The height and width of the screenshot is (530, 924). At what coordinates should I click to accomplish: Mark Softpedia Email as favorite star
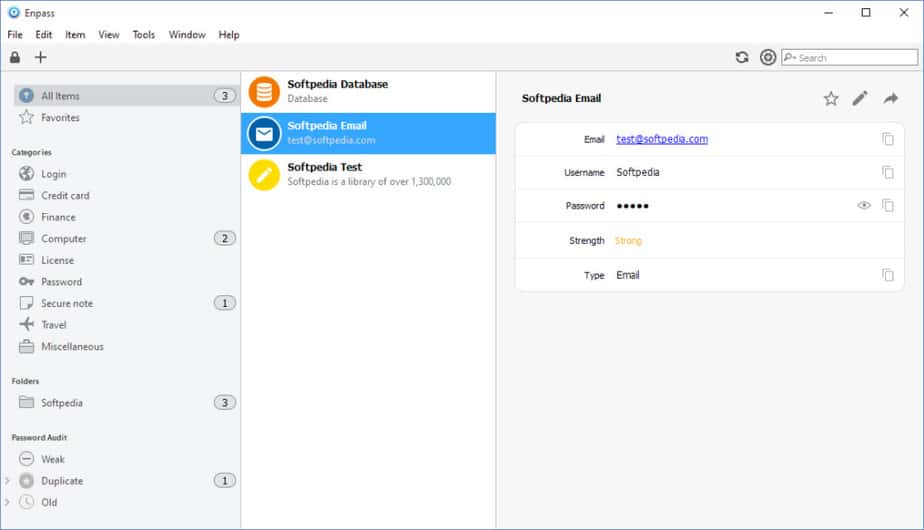point(831,98)
